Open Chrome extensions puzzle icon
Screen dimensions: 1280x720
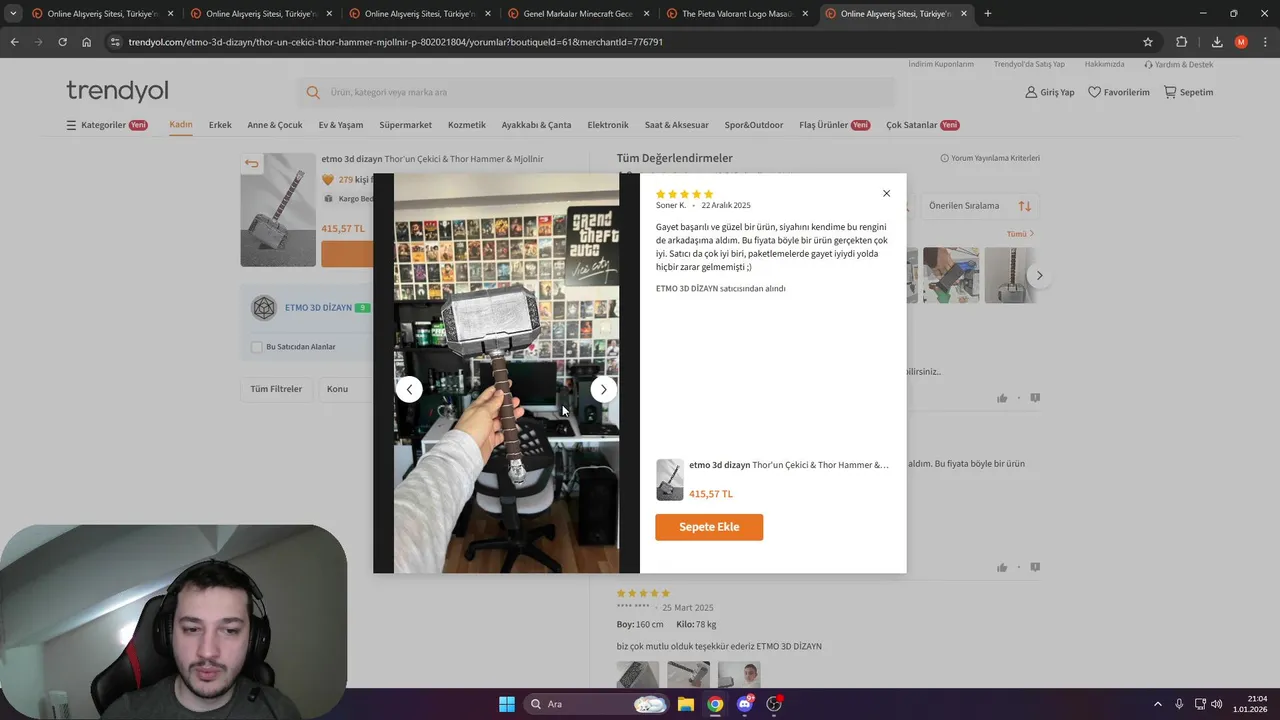(x=1182, y=42)
